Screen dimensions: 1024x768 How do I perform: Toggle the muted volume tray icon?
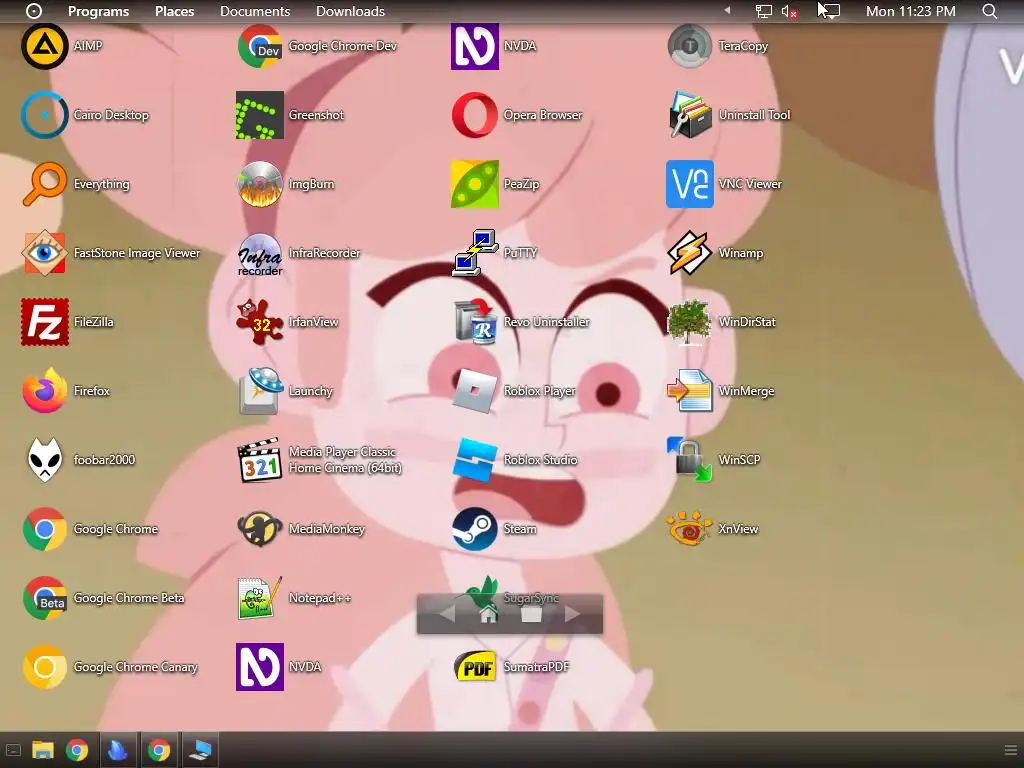point(790,11)
